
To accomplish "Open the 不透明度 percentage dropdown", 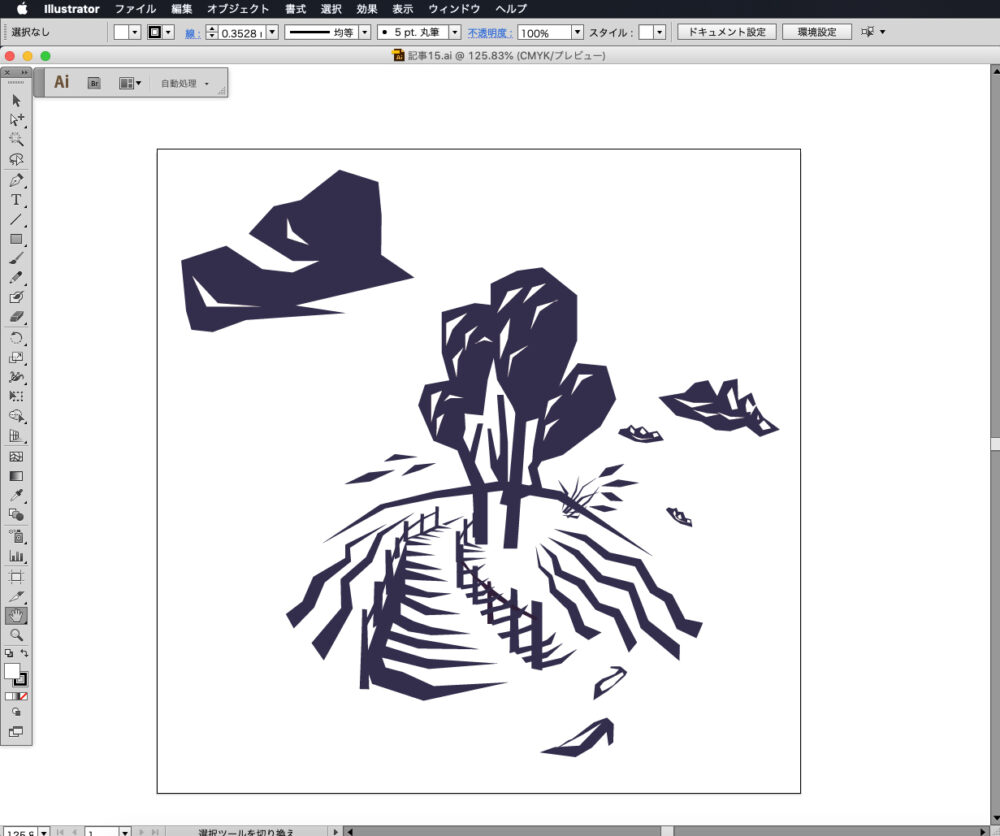I will click(577, 32).
